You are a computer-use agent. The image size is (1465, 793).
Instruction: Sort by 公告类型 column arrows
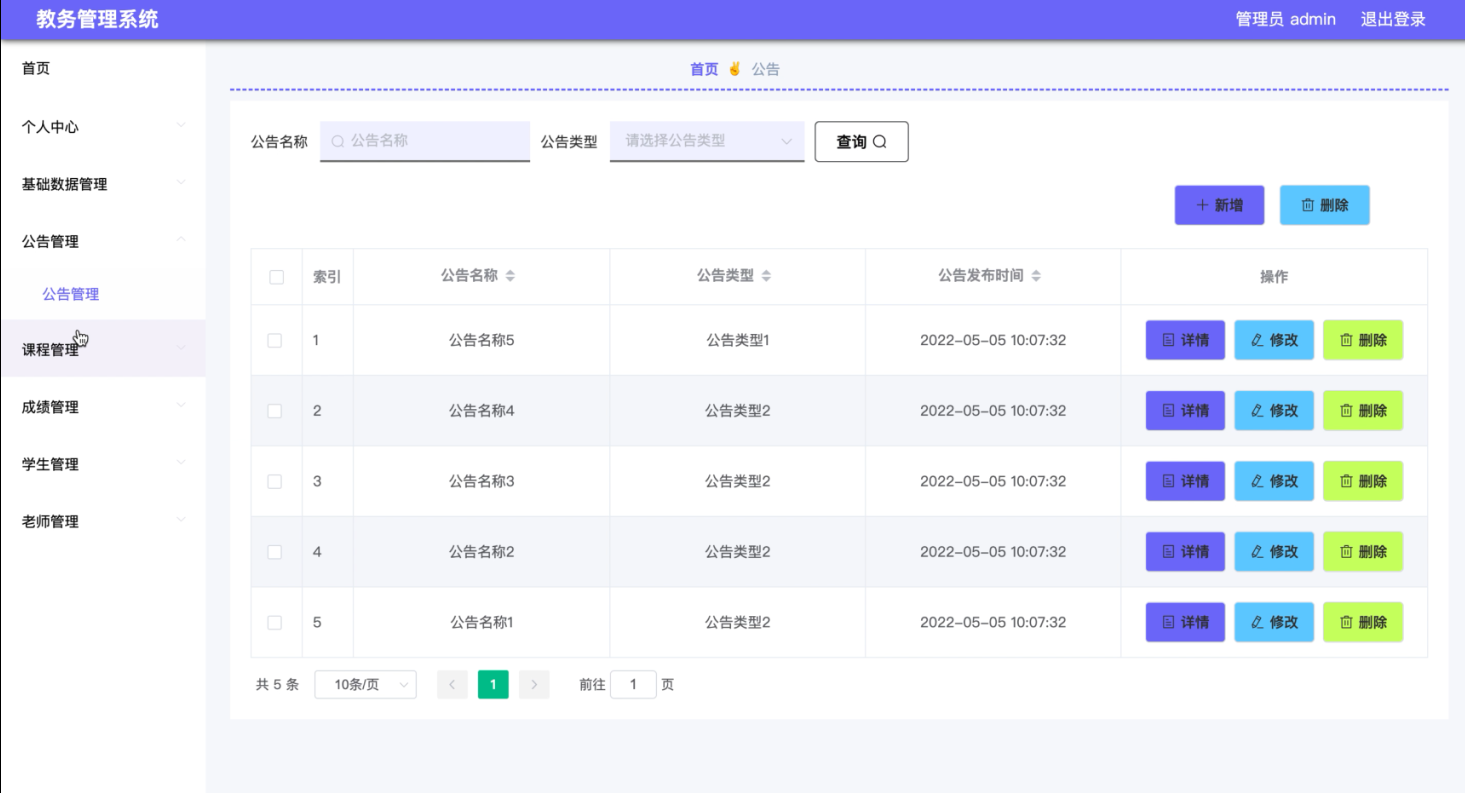coord(767,276)
